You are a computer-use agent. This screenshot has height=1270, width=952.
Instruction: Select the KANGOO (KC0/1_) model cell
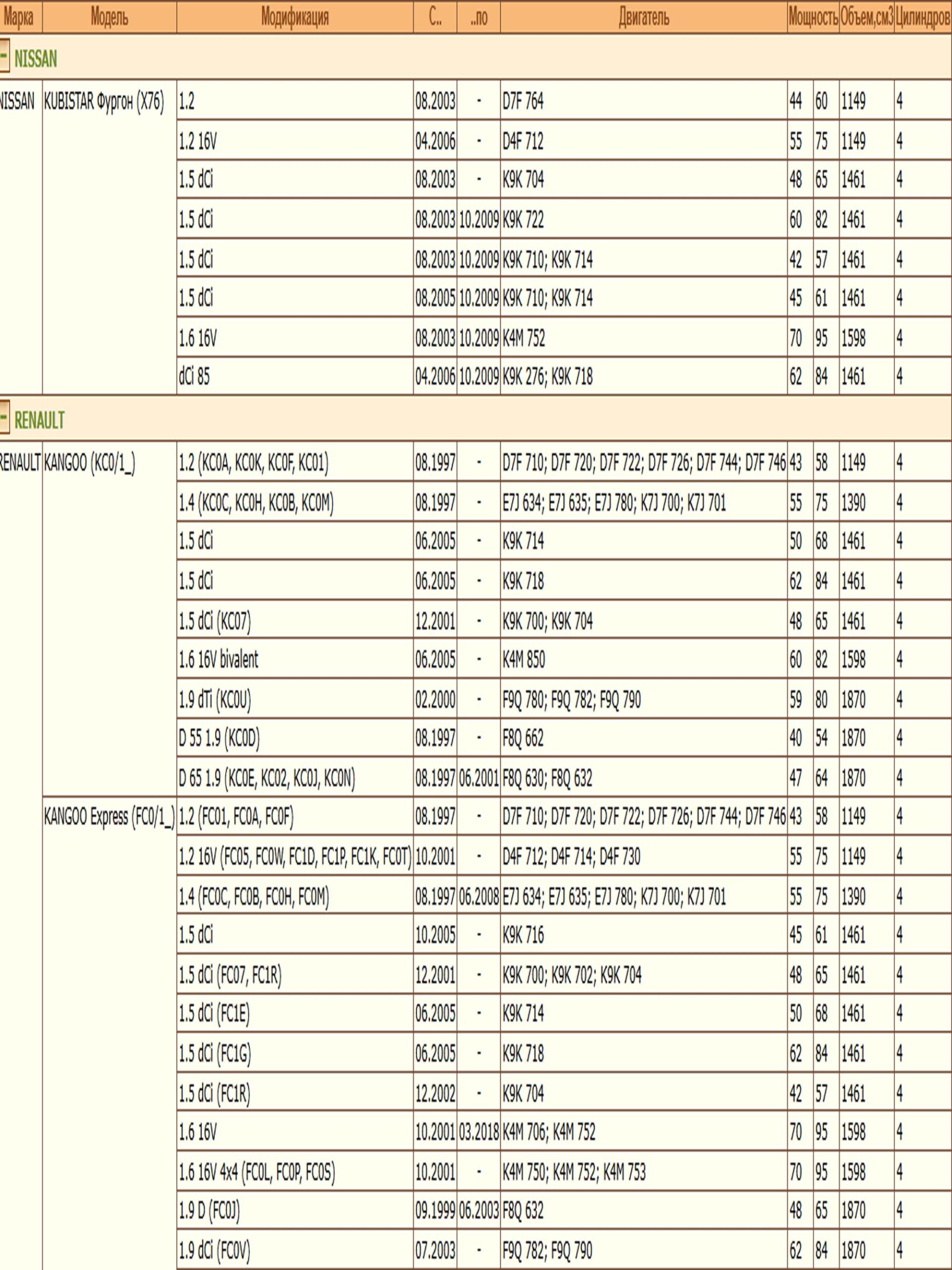[x=90, y=463]
